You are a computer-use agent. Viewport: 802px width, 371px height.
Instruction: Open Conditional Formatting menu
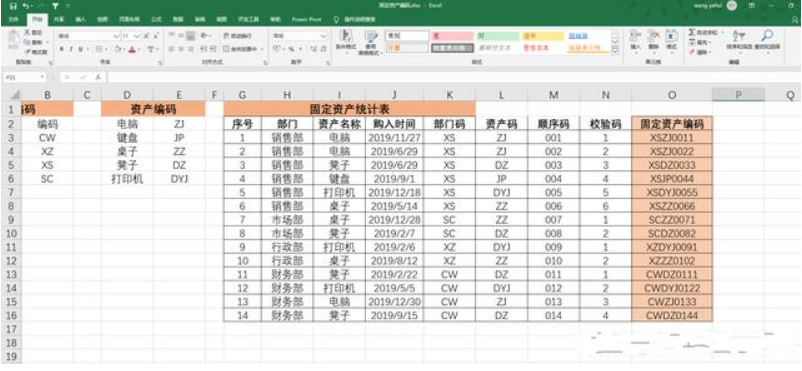(346, 41)
